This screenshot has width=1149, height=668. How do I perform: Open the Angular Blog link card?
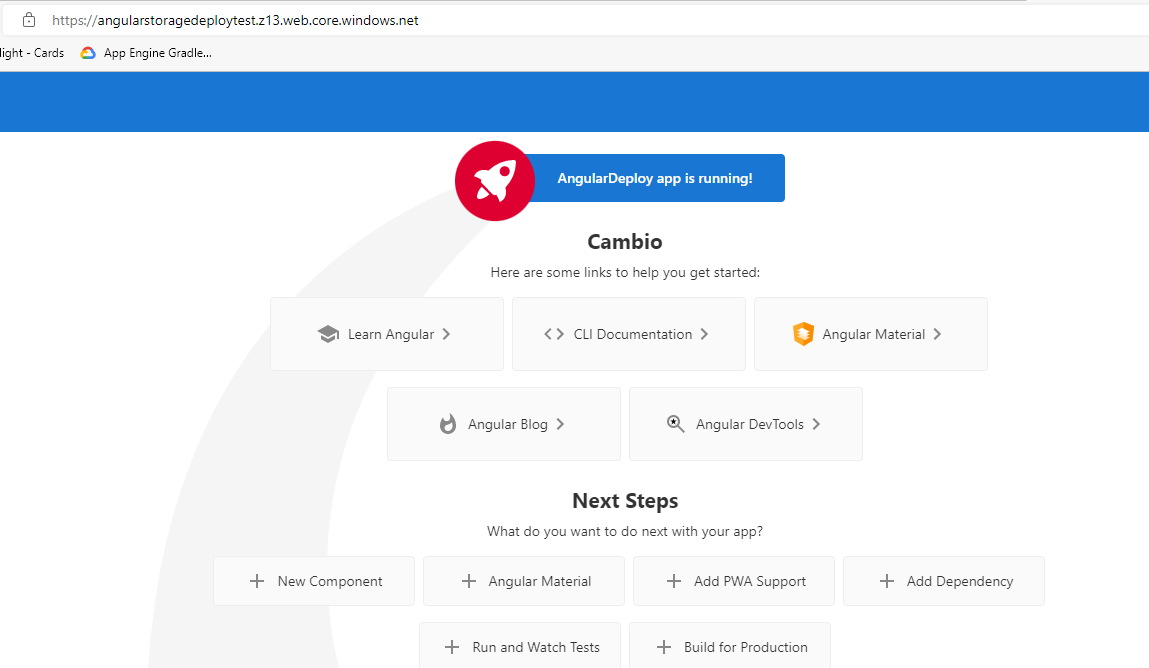pyautogui.click(x=503, y=424)
